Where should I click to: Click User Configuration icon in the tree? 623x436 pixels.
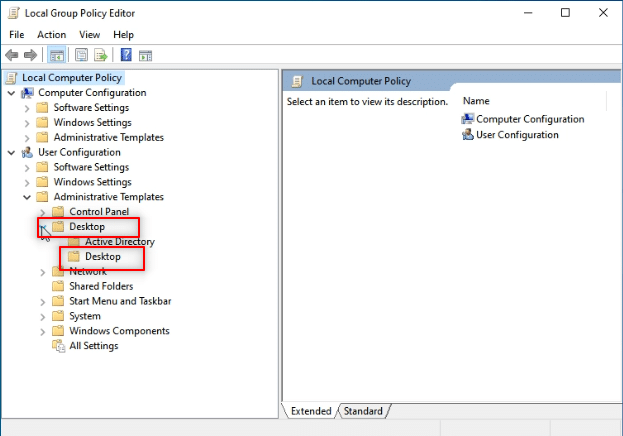(x=27, y=152)
